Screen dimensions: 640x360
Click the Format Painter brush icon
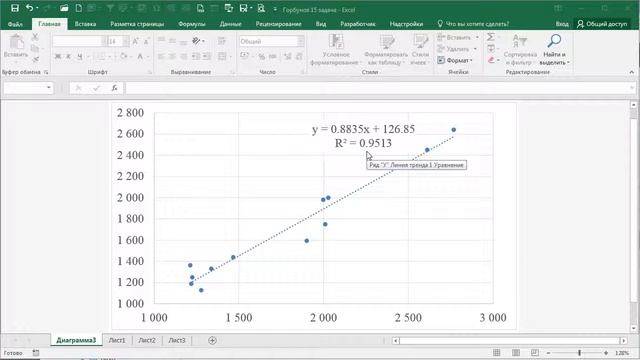coord(35,60)
